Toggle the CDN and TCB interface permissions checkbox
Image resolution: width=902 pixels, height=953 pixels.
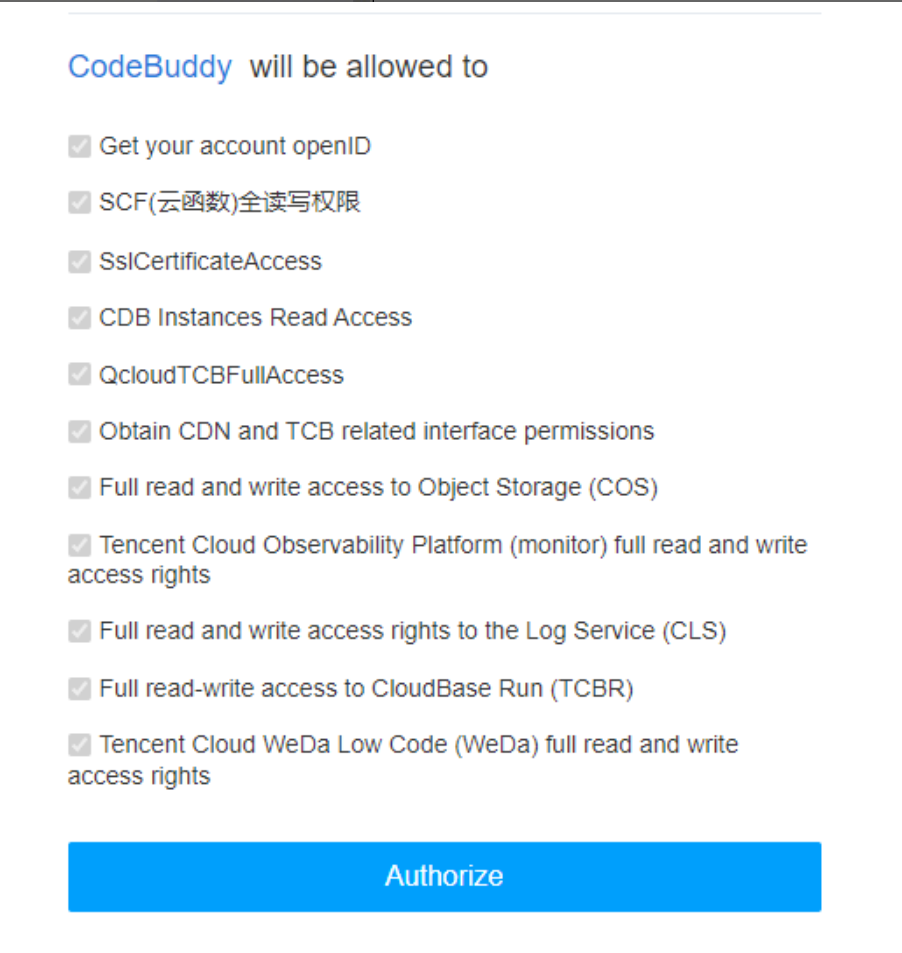coord(79,432)
